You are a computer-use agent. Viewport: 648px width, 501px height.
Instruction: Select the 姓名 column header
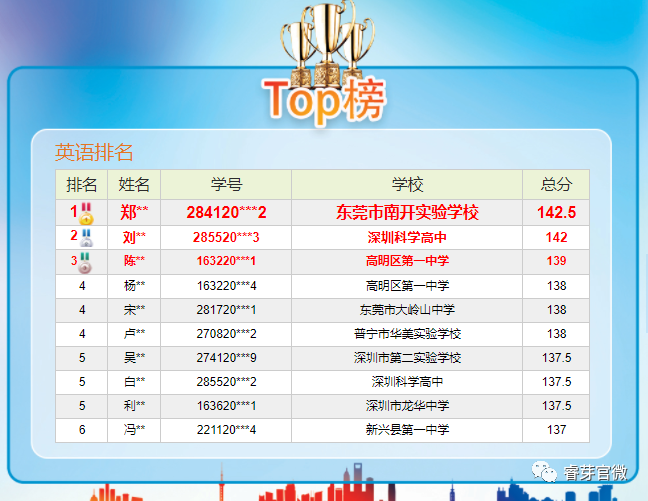pos(134,184)
